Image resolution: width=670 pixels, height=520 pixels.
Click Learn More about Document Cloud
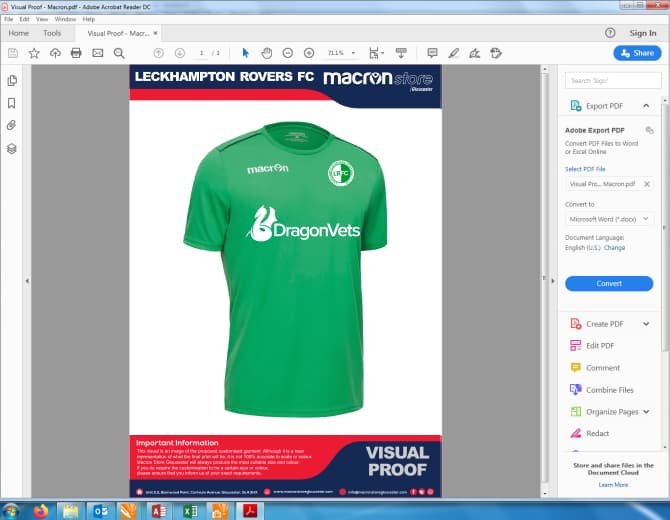pos(613,485)
